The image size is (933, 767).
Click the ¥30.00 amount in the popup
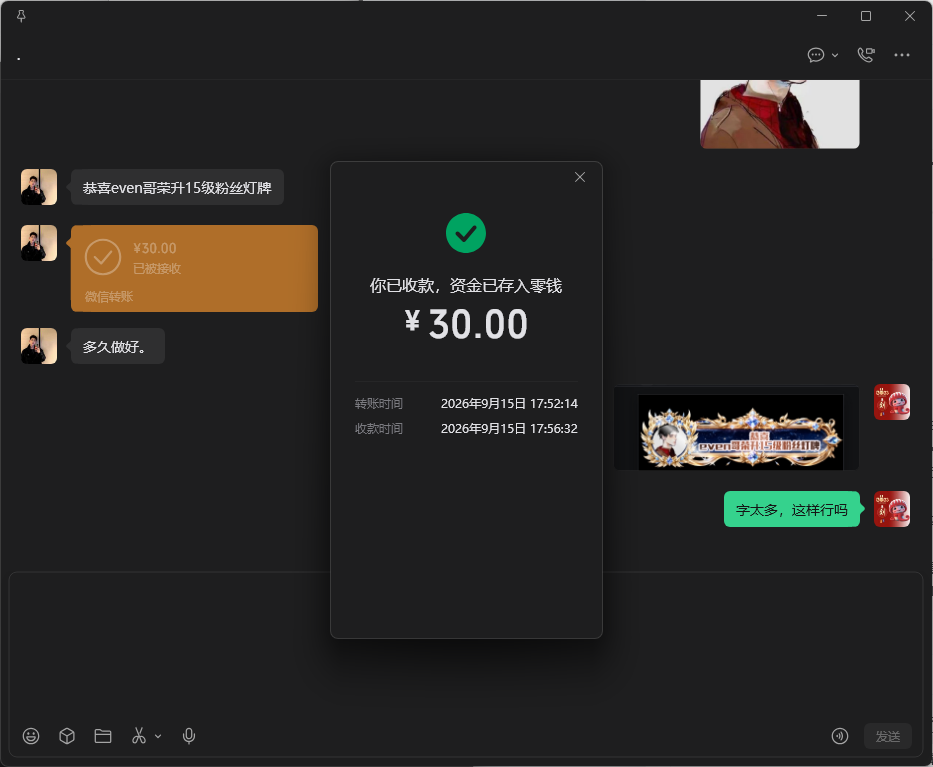(466, 324)
